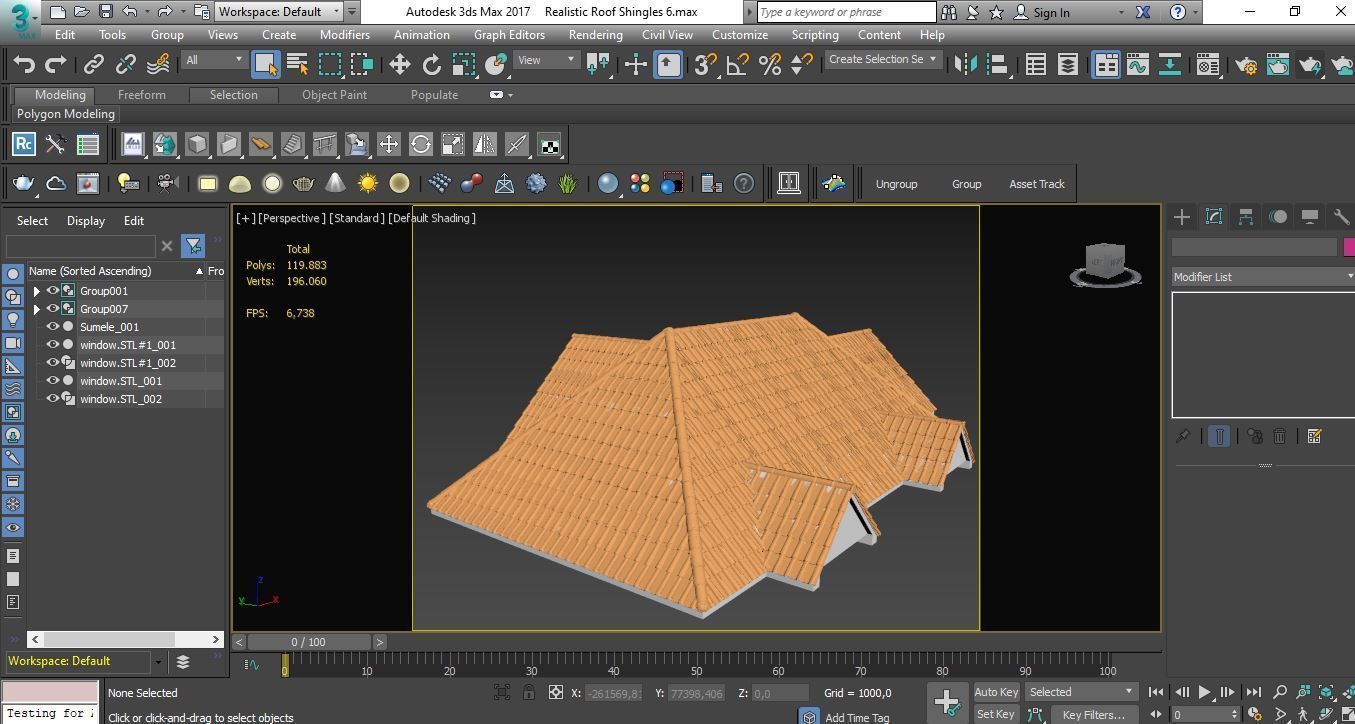Click the Rc script icon
This screenshot has height=724, width=1355.
point(24,144)
